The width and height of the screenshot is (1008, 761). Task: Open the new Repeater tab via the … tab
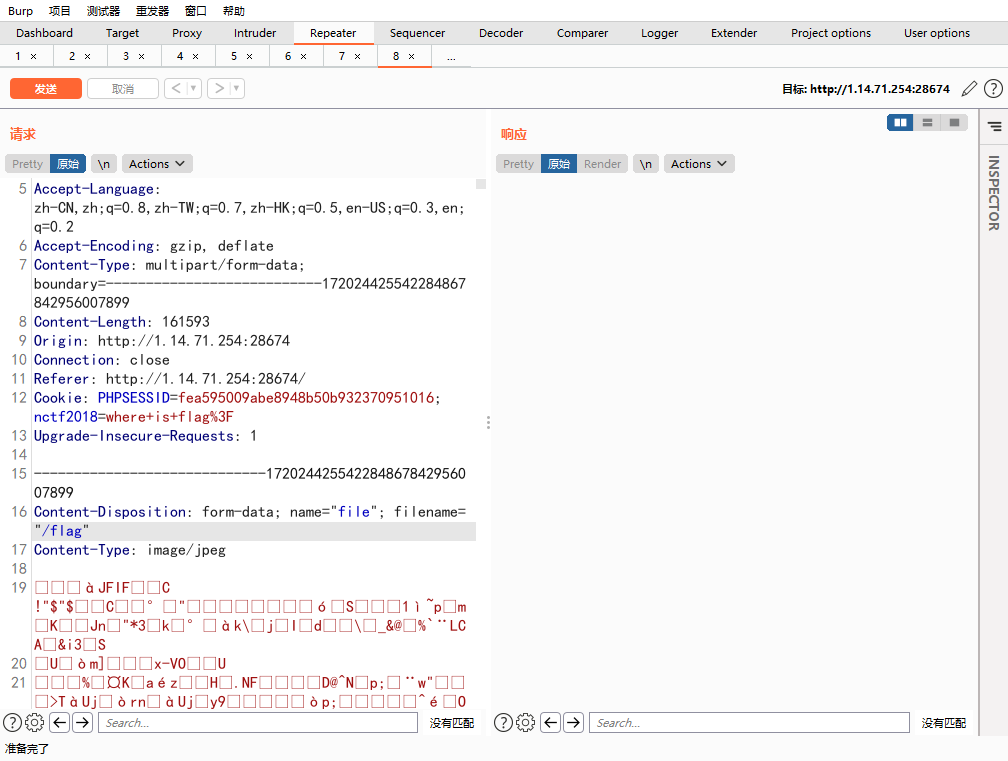[451, 57]
